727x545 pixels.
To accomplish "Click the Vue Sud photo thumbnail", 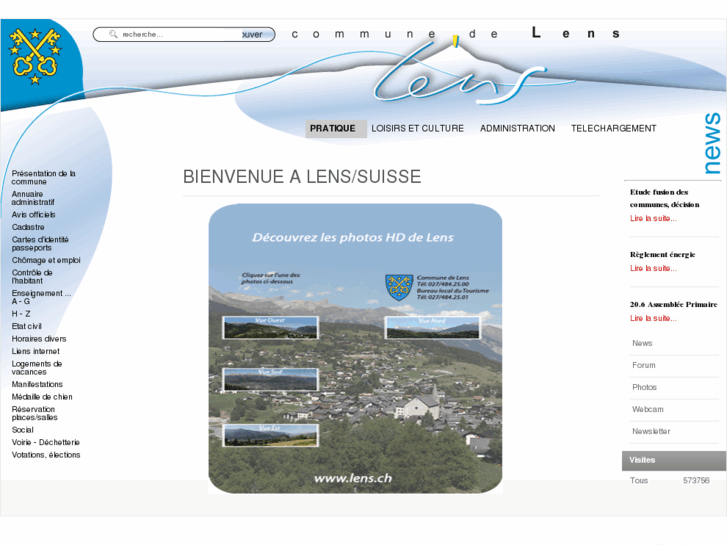I will tap(270, 379).
